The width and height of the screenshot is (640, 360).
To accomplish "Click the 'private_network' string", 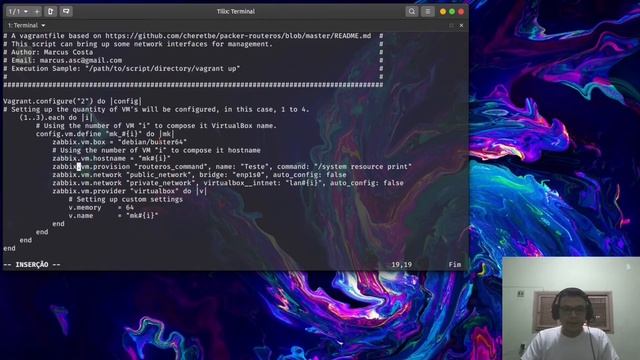I will tap(160, 183).
